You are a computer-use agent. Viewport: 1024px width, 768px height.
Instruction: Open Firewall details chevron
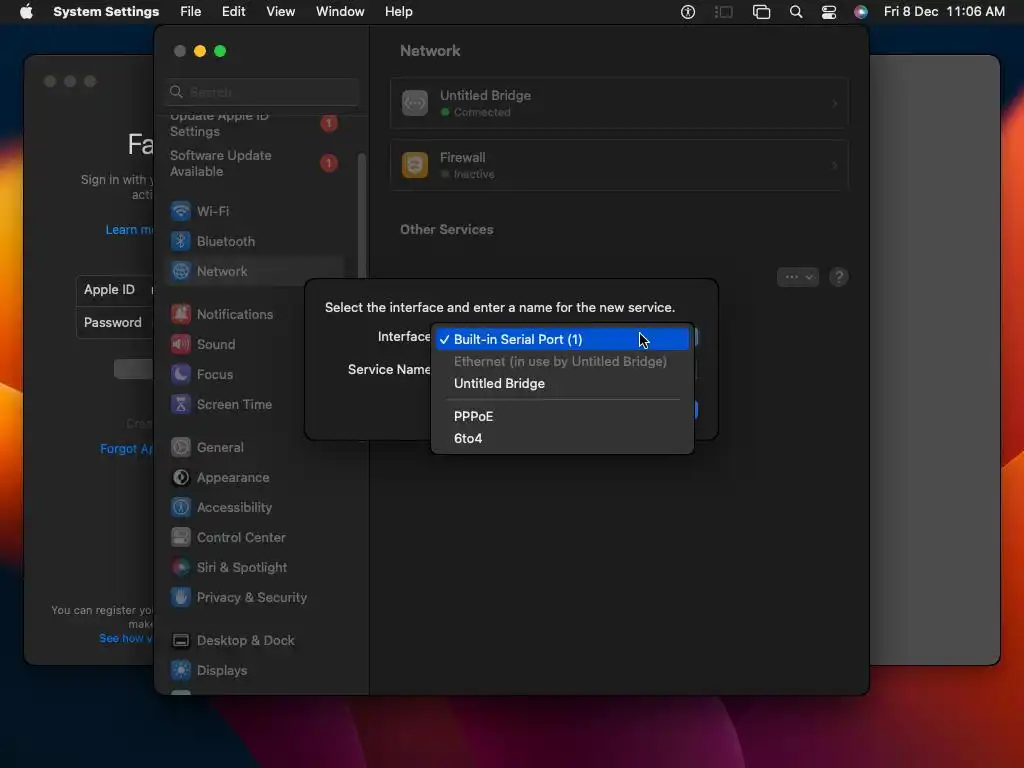835,166
